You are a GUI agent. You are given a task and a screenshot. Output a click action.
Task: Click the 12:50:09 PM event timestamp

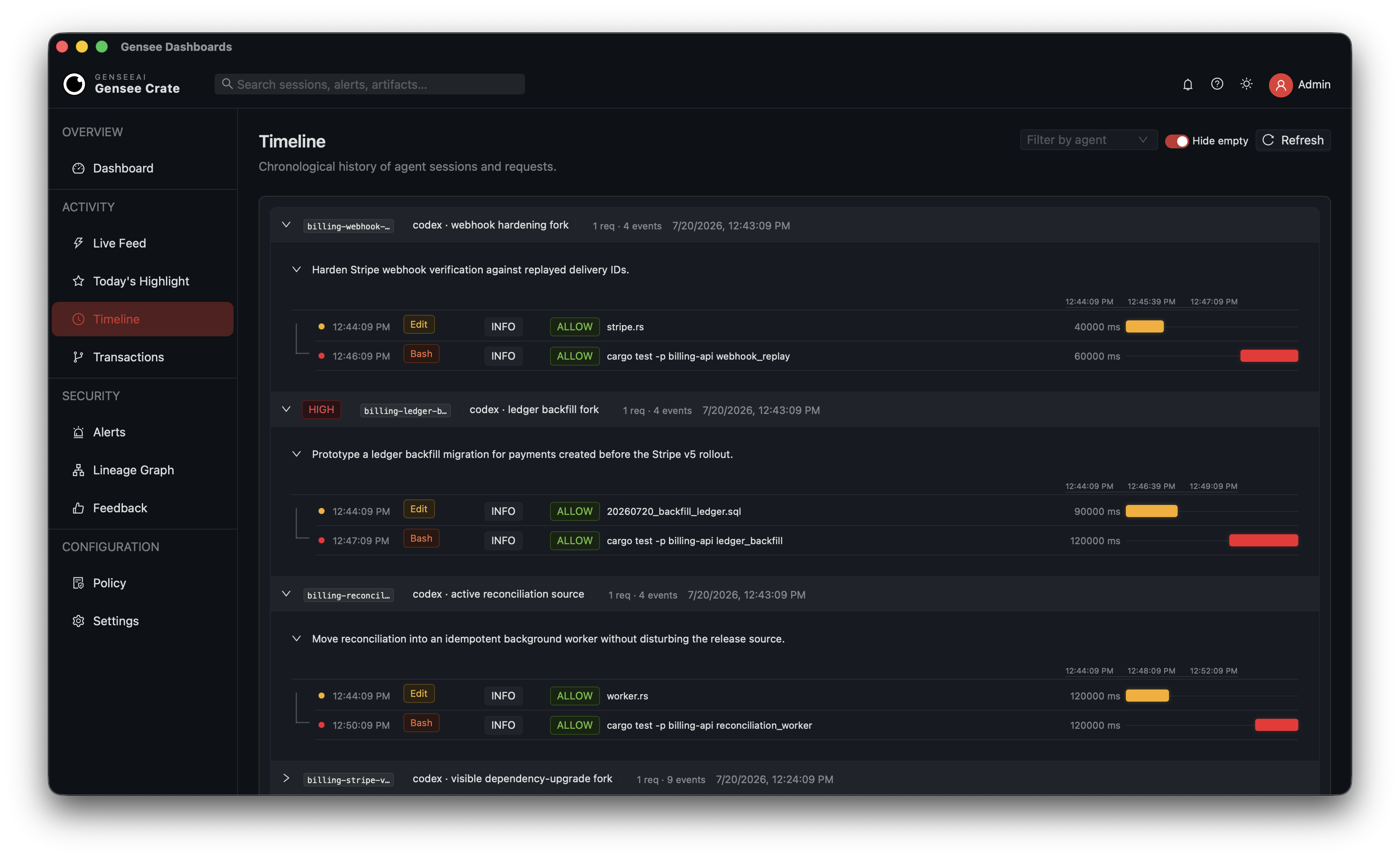[361, 725]
